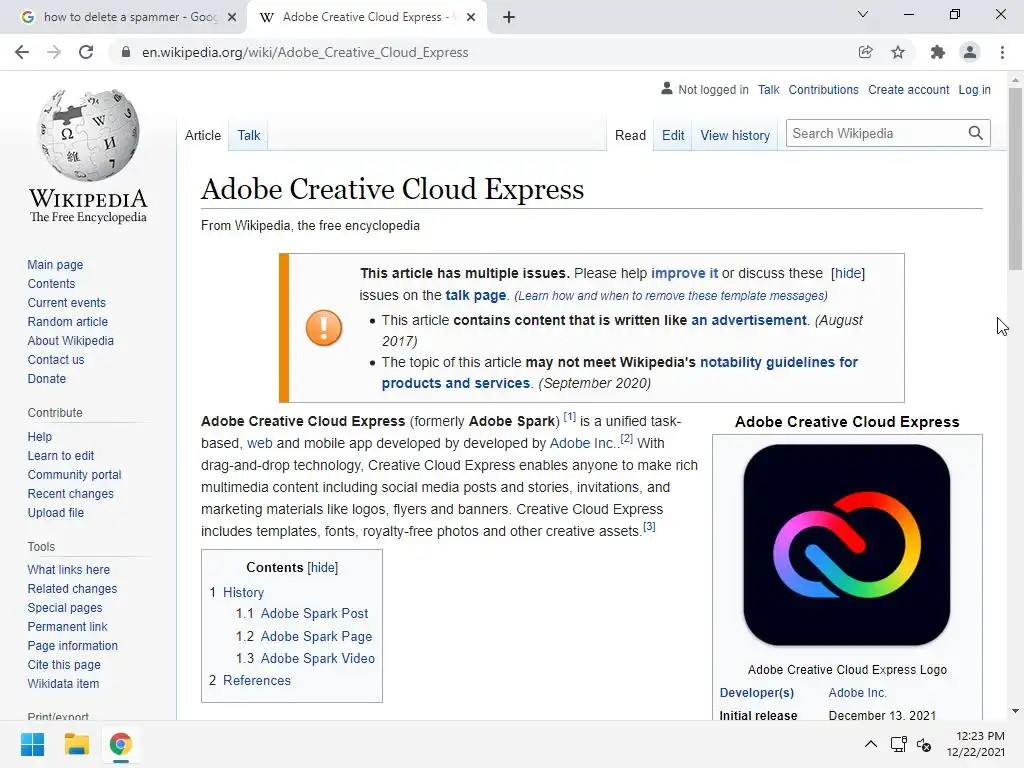Jump to Adobe Spark Post section

314,613
